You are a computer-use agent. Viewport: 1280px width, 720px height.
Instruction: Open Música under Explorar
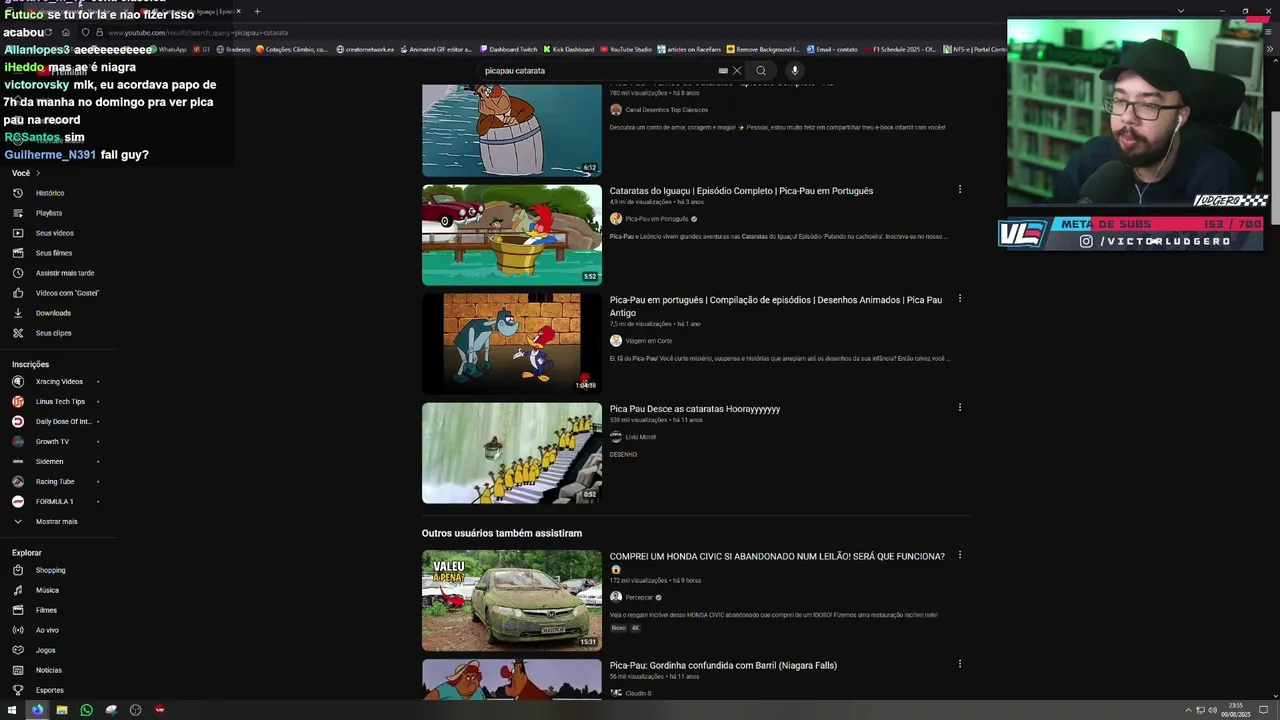point(47,590)
